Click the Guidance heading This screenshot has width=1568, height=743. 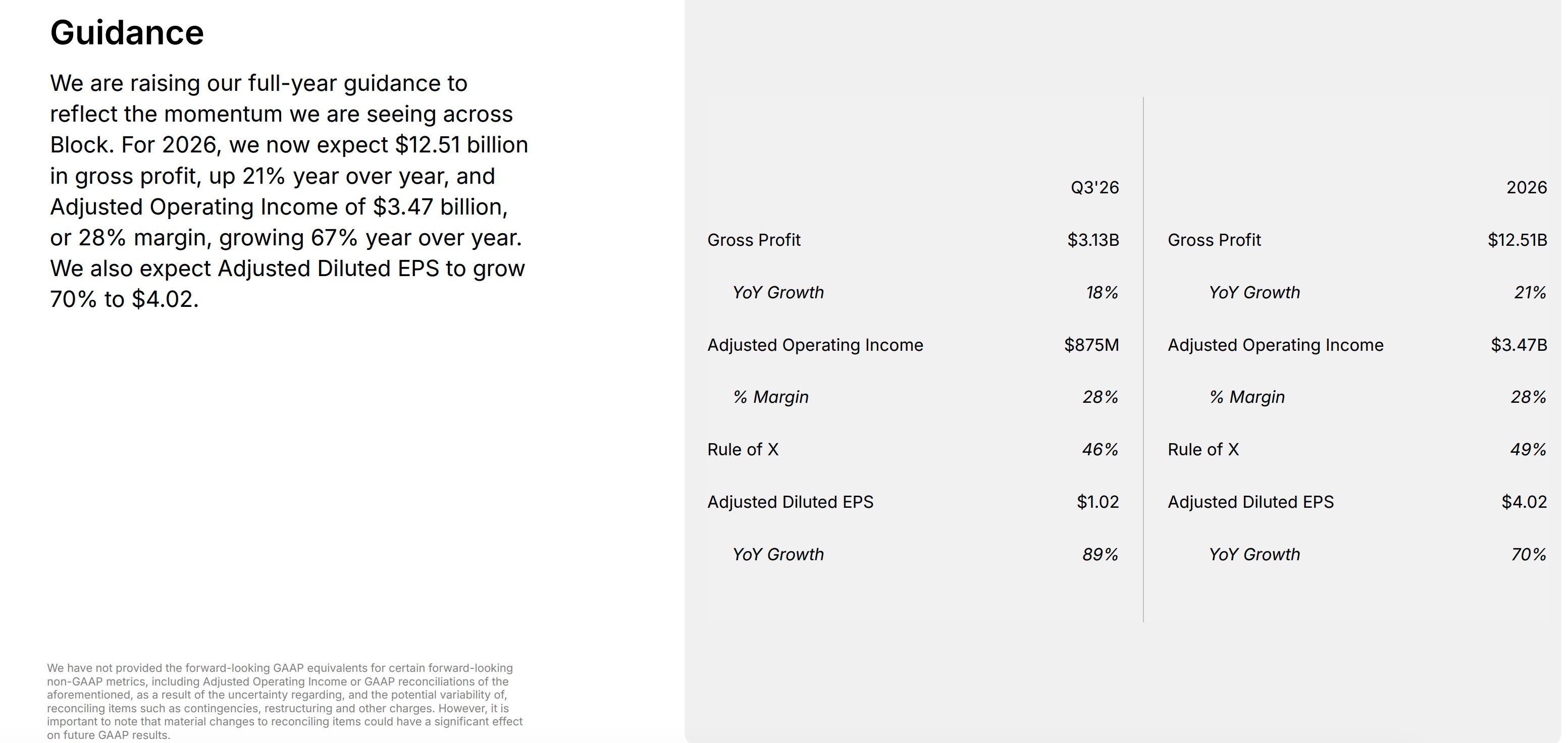[127, 33]
